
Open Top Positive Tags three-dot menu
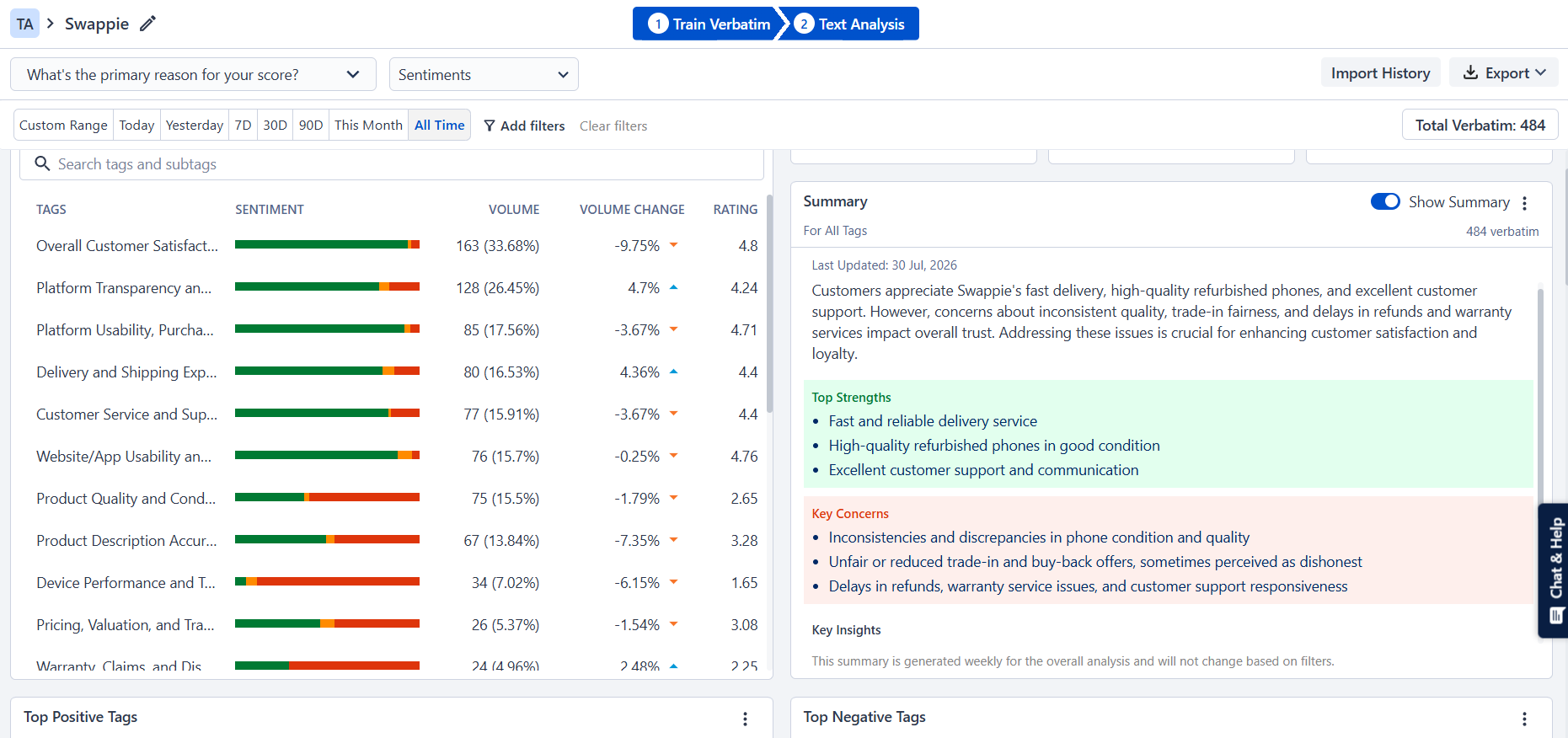[745, 719]
